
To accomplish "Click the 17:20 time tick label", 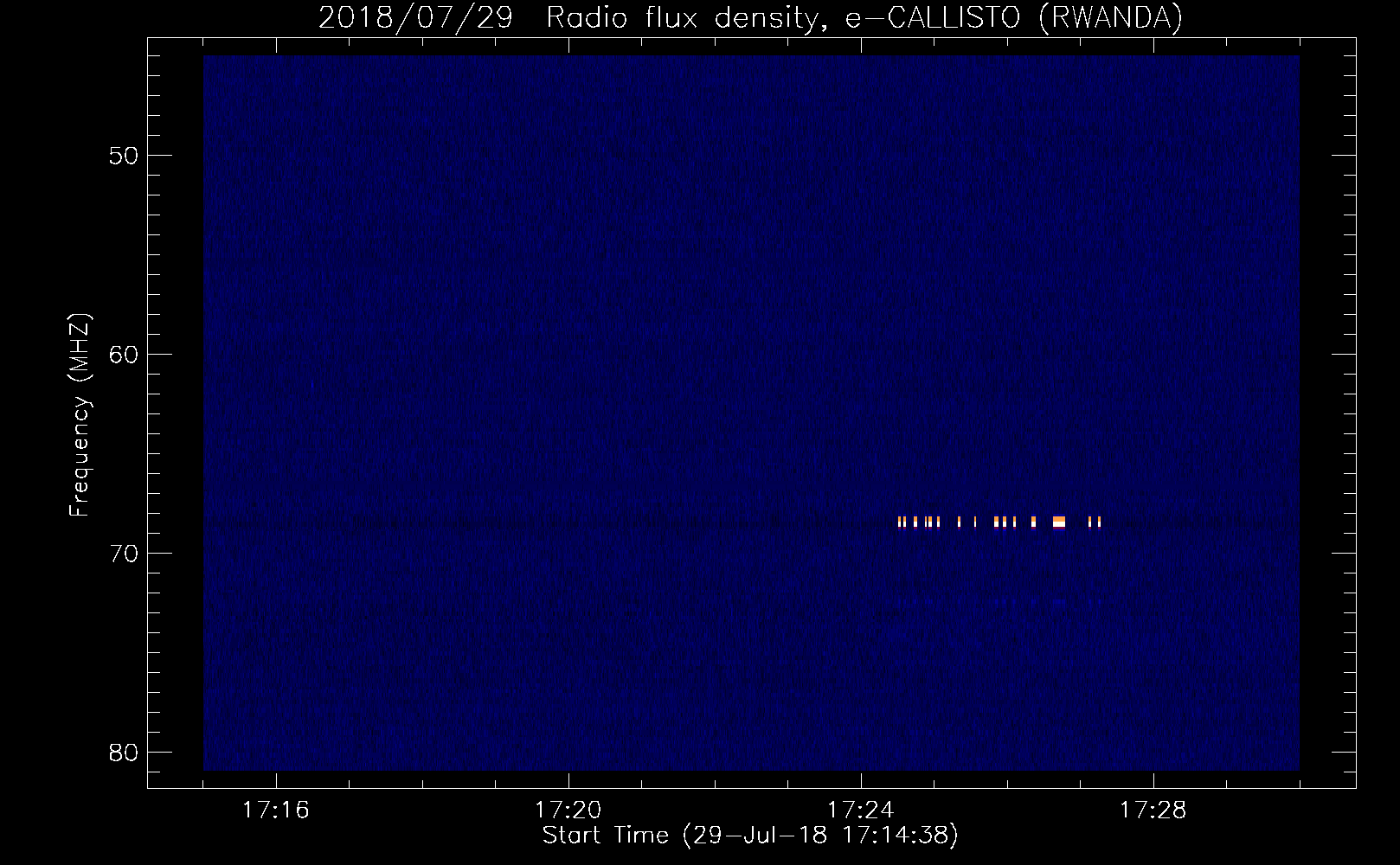I will pos(568,811).
